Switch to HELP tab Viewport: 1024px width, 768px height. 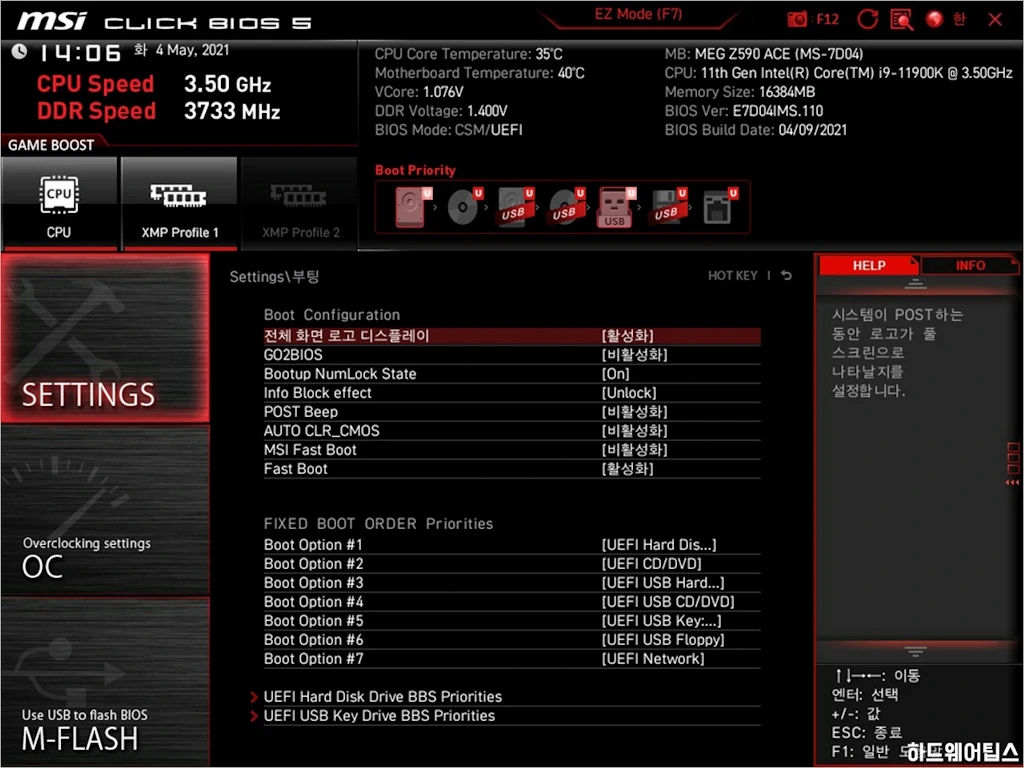pyautogui.click(x=869, y=265)
